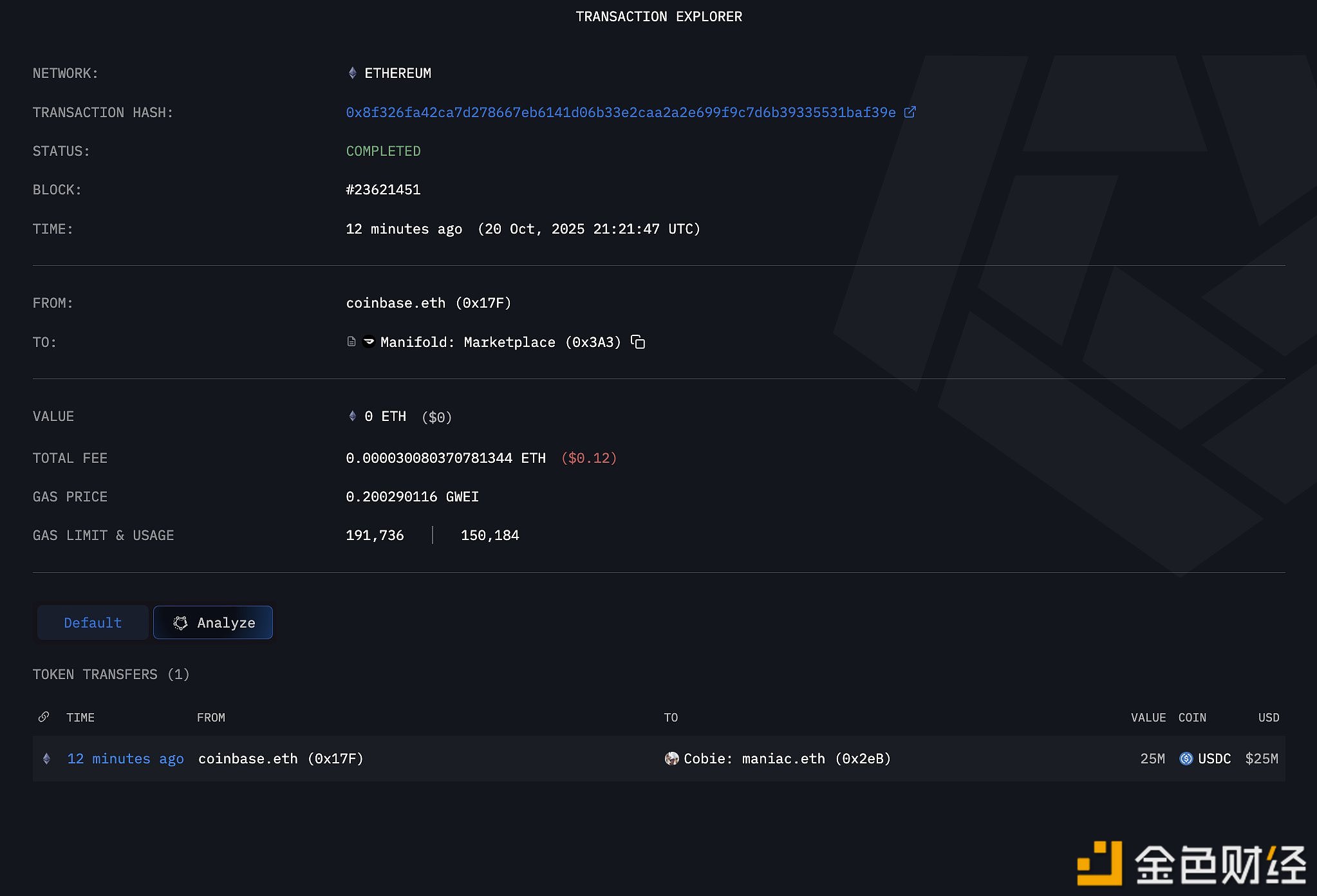Click the Ethereum network icon
The width and height of the screenshot is (1317, 896).
[x=352, y=73]
